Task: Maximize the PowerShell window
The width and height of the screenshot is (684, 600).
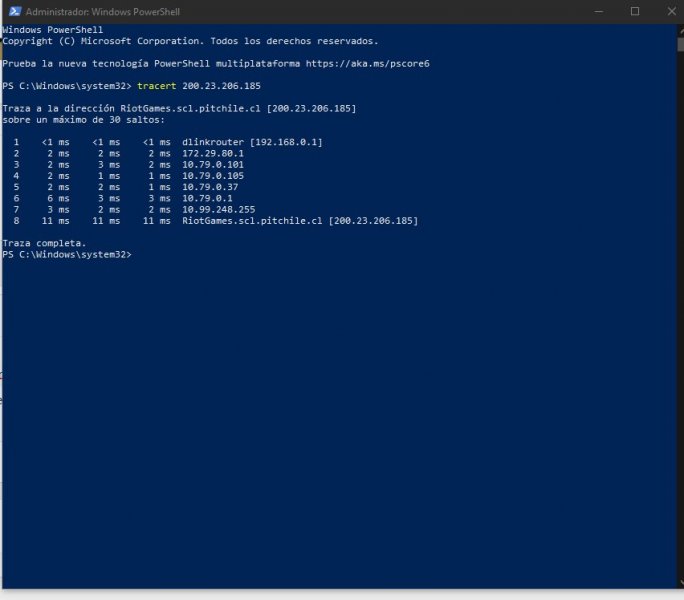Action: tap(635, 11)
